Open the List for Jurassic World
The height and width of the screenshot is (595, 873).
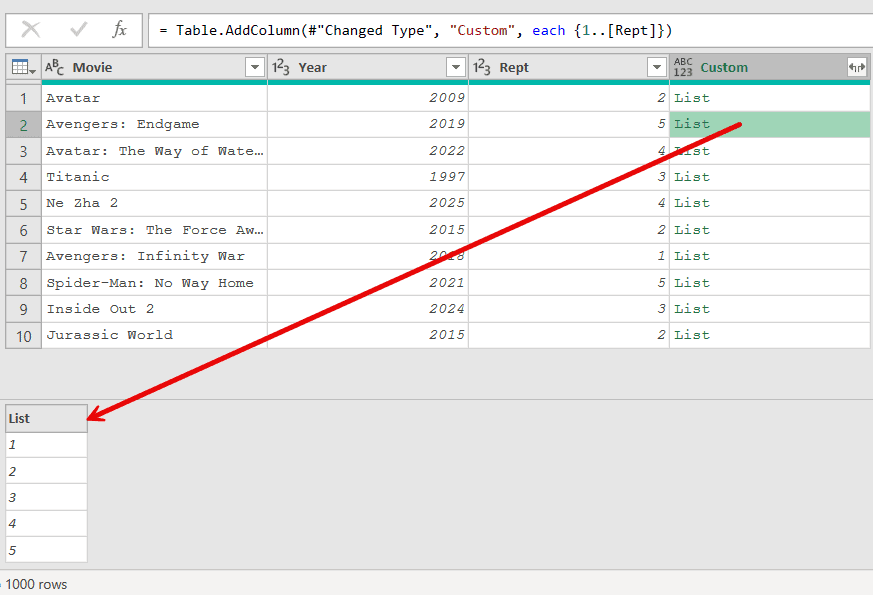(690, 334)
